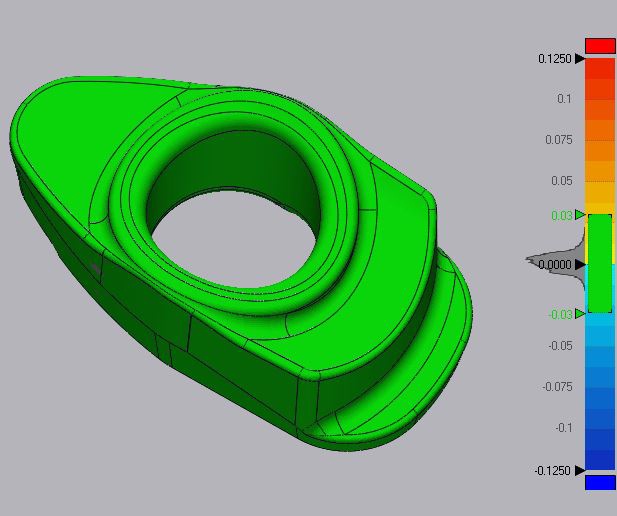
Task: Click the green arrow marker at -0.03
Action: 581,314
